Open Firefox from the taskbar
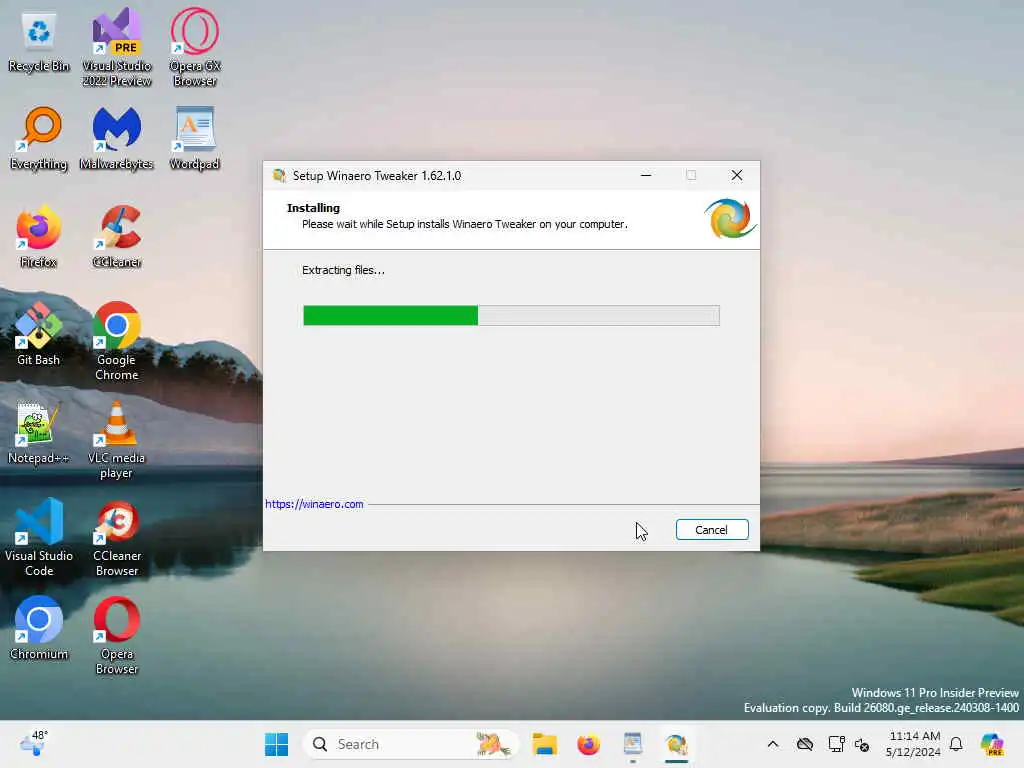 (x=588, y=744)
